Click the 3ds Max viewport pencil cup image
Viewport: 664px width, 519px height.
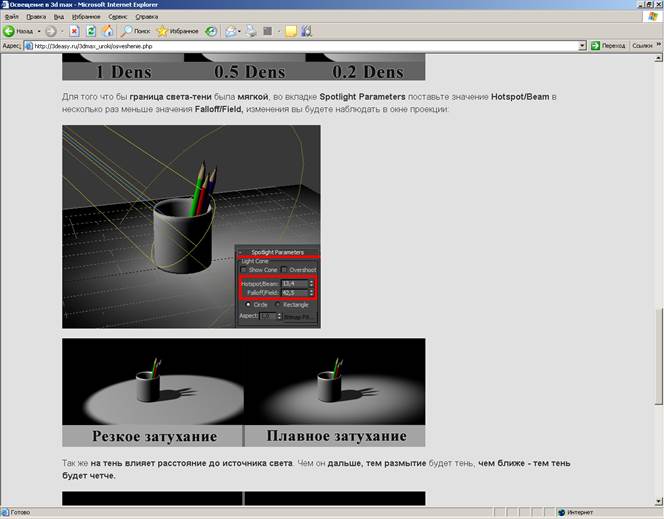[x=191, y=226]
